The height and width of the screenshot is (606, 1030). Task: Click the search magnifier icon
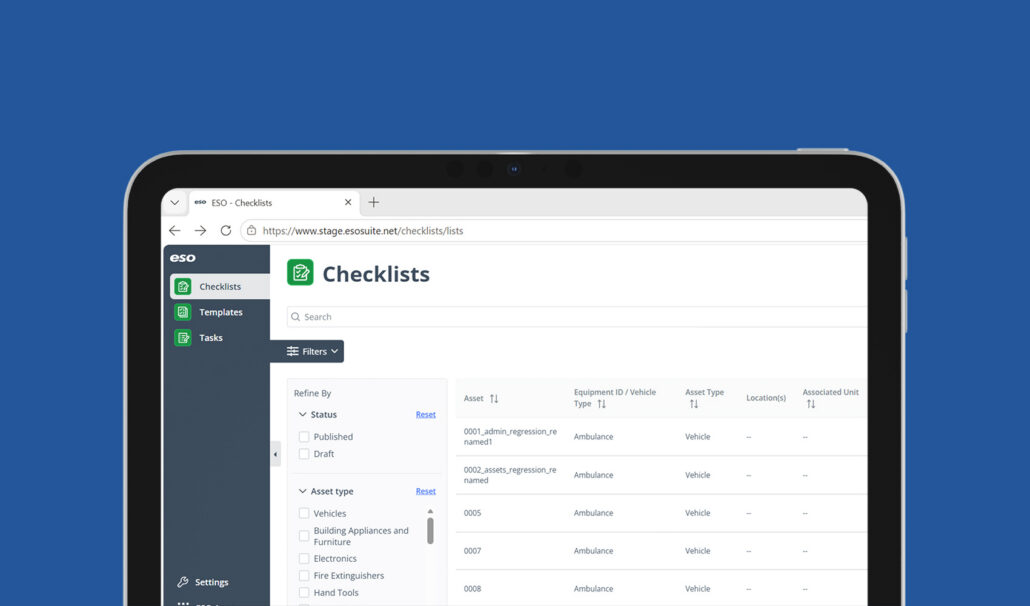tap(296, 316)
